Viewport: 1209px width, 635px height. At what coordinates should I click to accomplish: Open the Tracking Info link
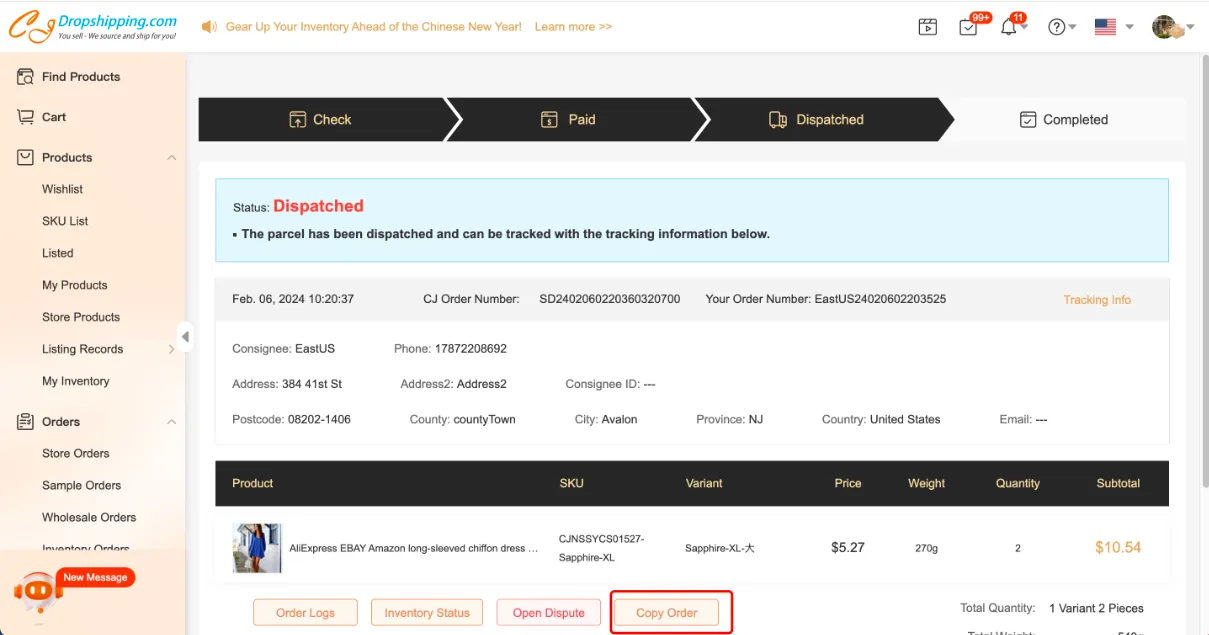click(1097, 299)
